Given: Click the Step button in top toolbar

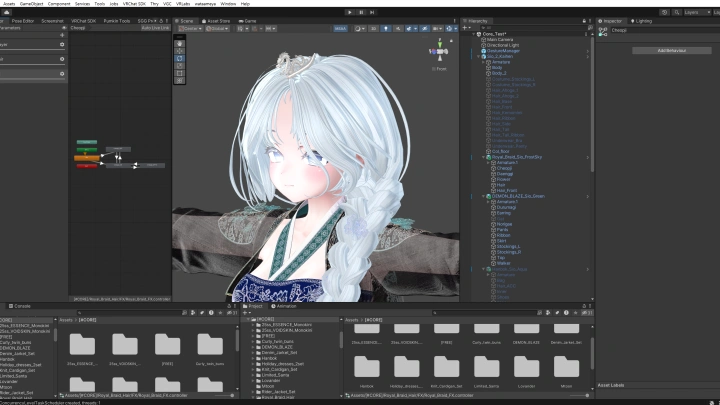Looking at the screenshot, I should pos(372,12).
